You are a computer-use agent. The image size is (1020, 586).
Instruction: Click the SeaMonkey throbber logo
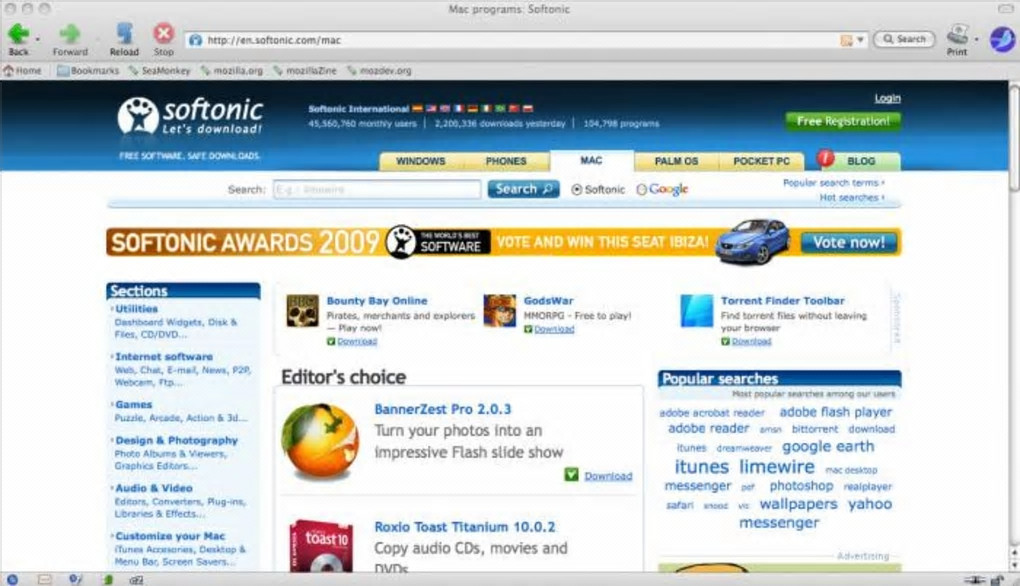(1002, 40)
